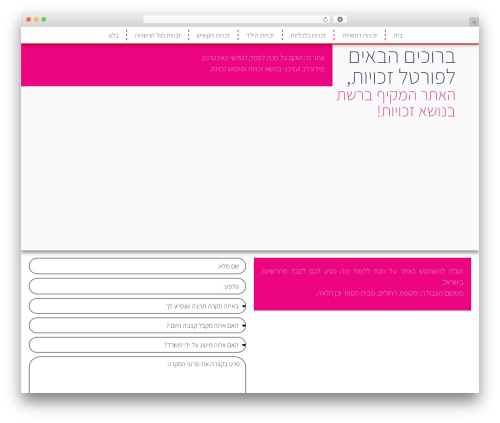This screenshot has width=500, height=423.
Task: Click the heading ברוכים הבאים לפורטל זכויות
Action: [x=401, y=67]
